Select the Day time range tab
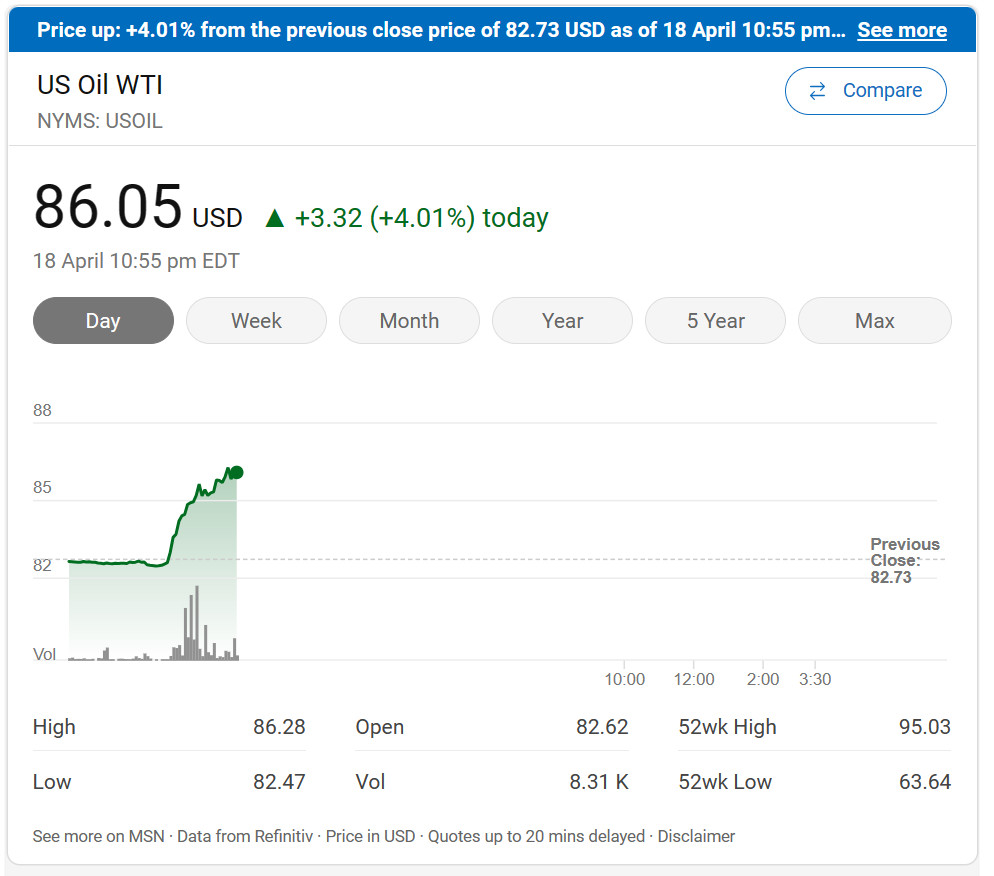The height and width of the screenshot is (876, 994). (x=103, y=321)
